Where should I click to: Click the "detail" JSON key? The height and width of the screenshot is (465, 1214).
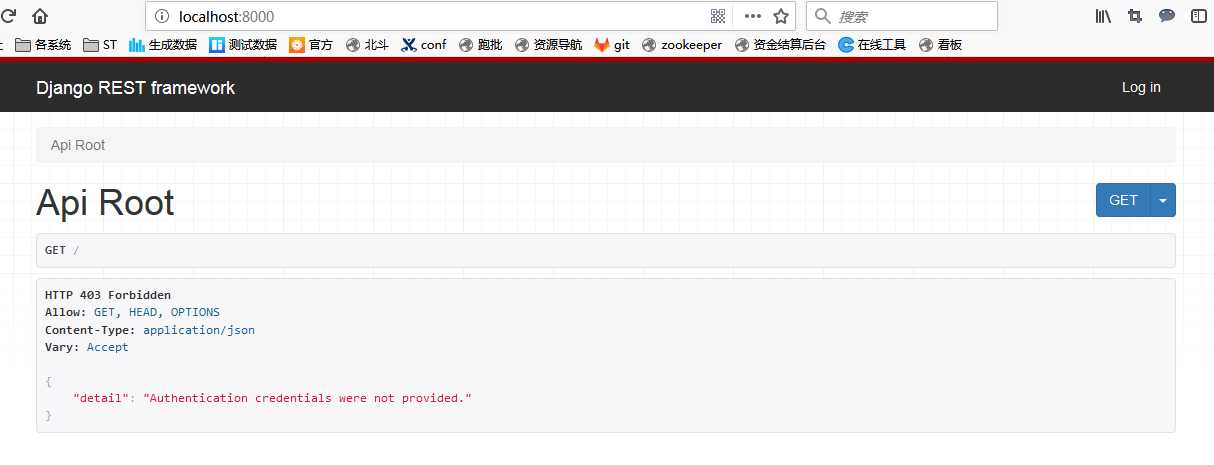coord(101,398)
